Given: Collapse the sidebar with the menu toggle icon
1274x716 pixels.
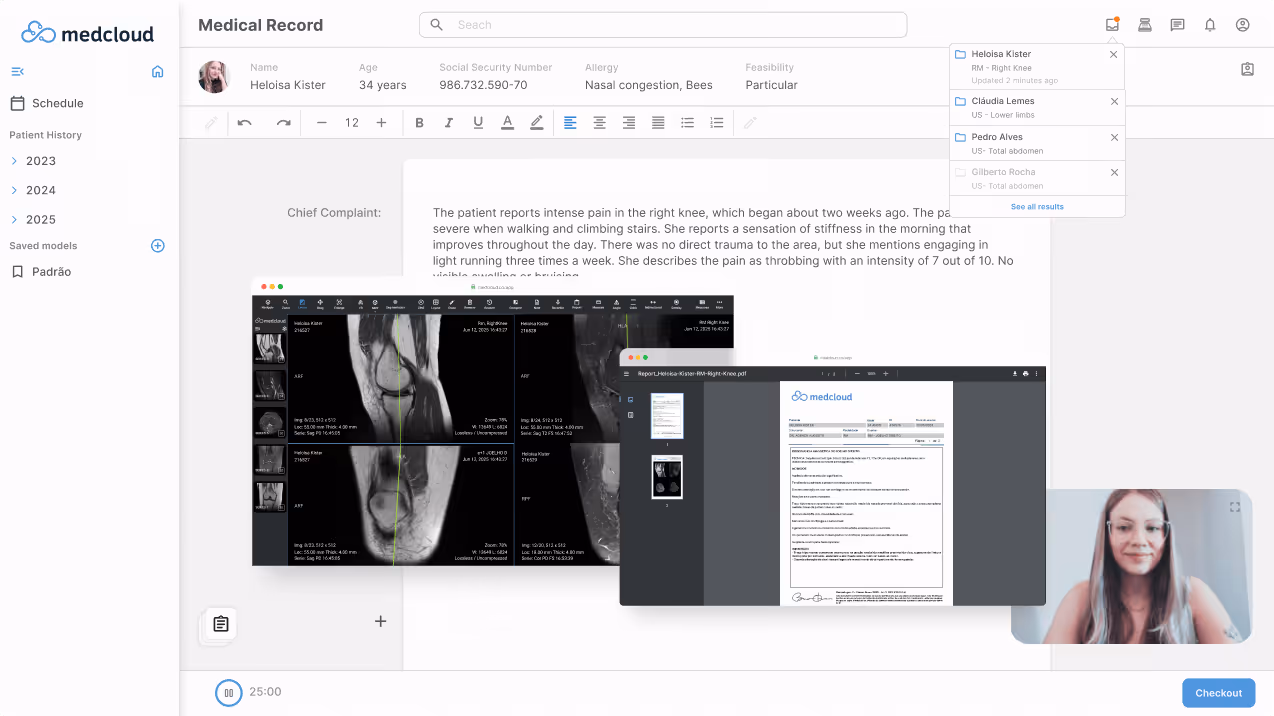Looking at the screenshot, I should coord(17,71).
